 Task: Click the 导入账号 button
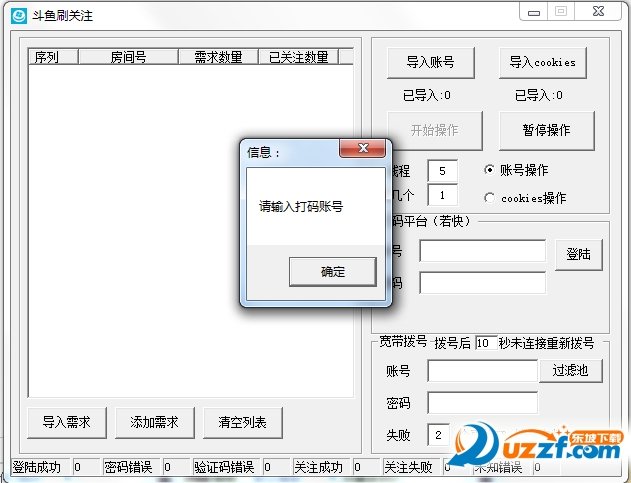pyautogui.click(x=431, y=62)
